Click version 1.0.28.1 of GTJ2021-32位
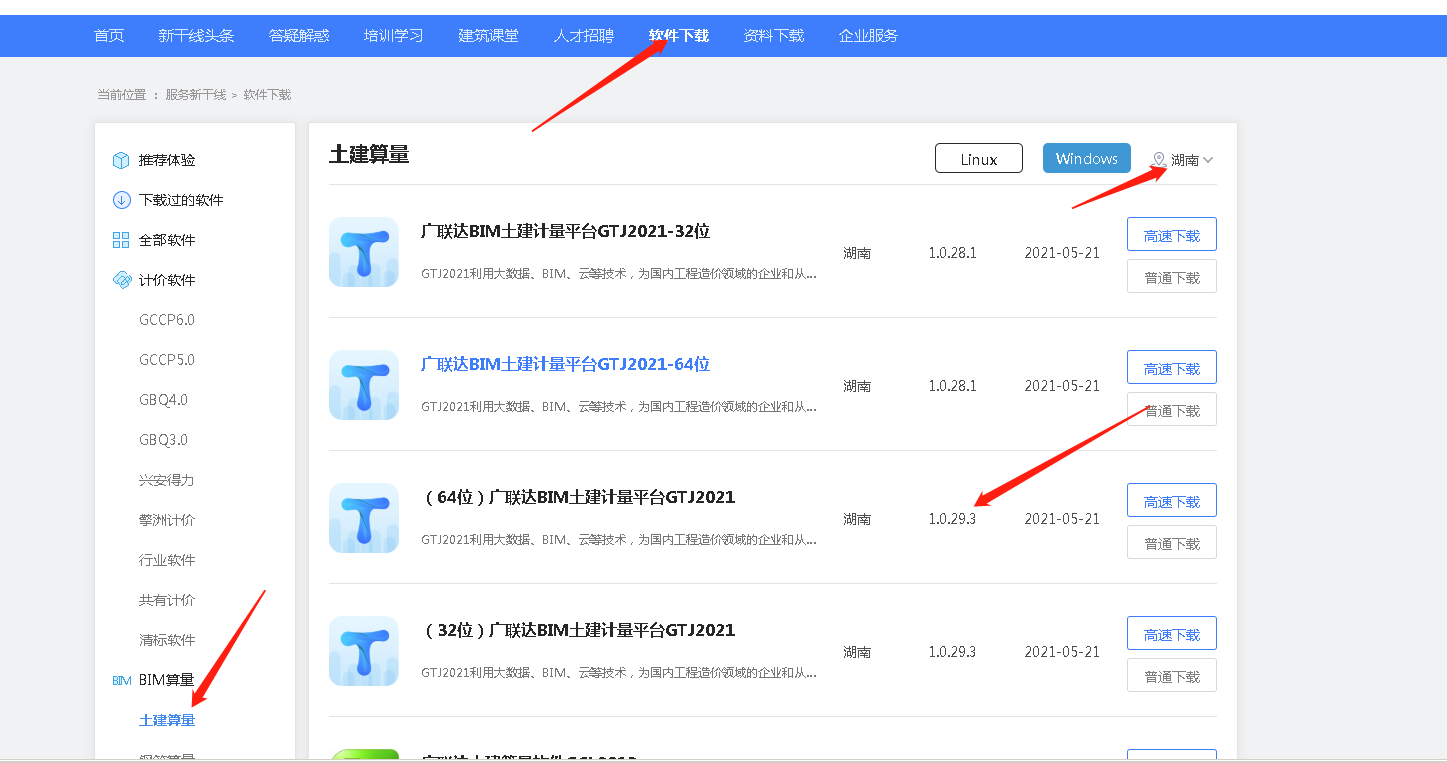1447x763 pixels. pos(952,253)
